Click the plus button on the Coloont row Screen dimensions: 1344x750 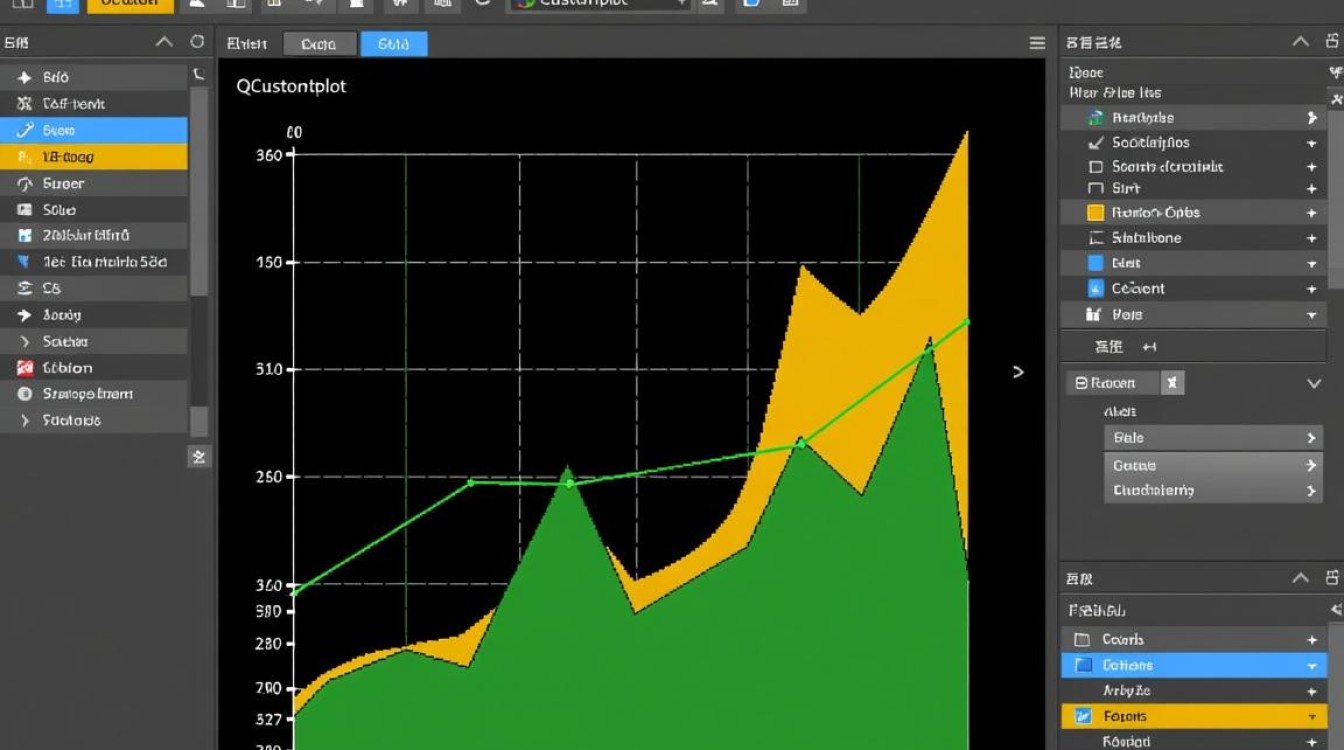(1312, 289)
